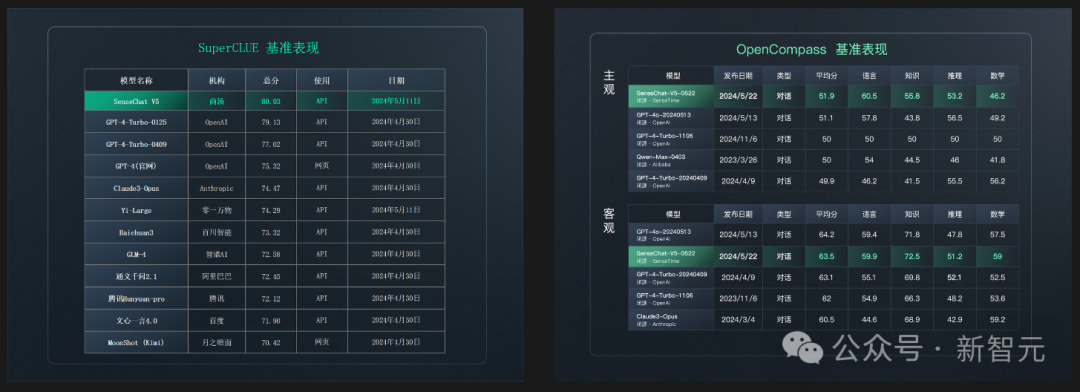Click the 商汤 organization cell
Image resolution: width=1080 pixels, height=392 pixels.
point(216,101)
